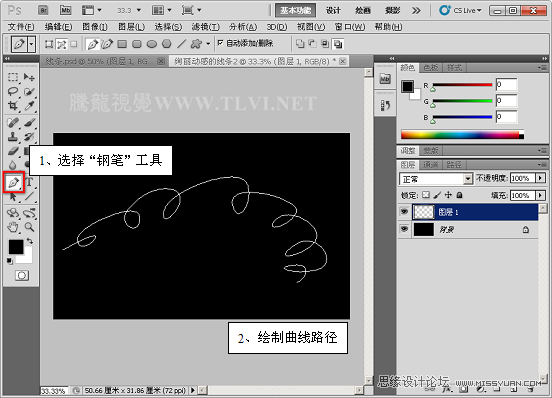This screenshot has width=552, height=398.
Task: Switch to the 设计 workspace
Action: [x=333, y=11]
